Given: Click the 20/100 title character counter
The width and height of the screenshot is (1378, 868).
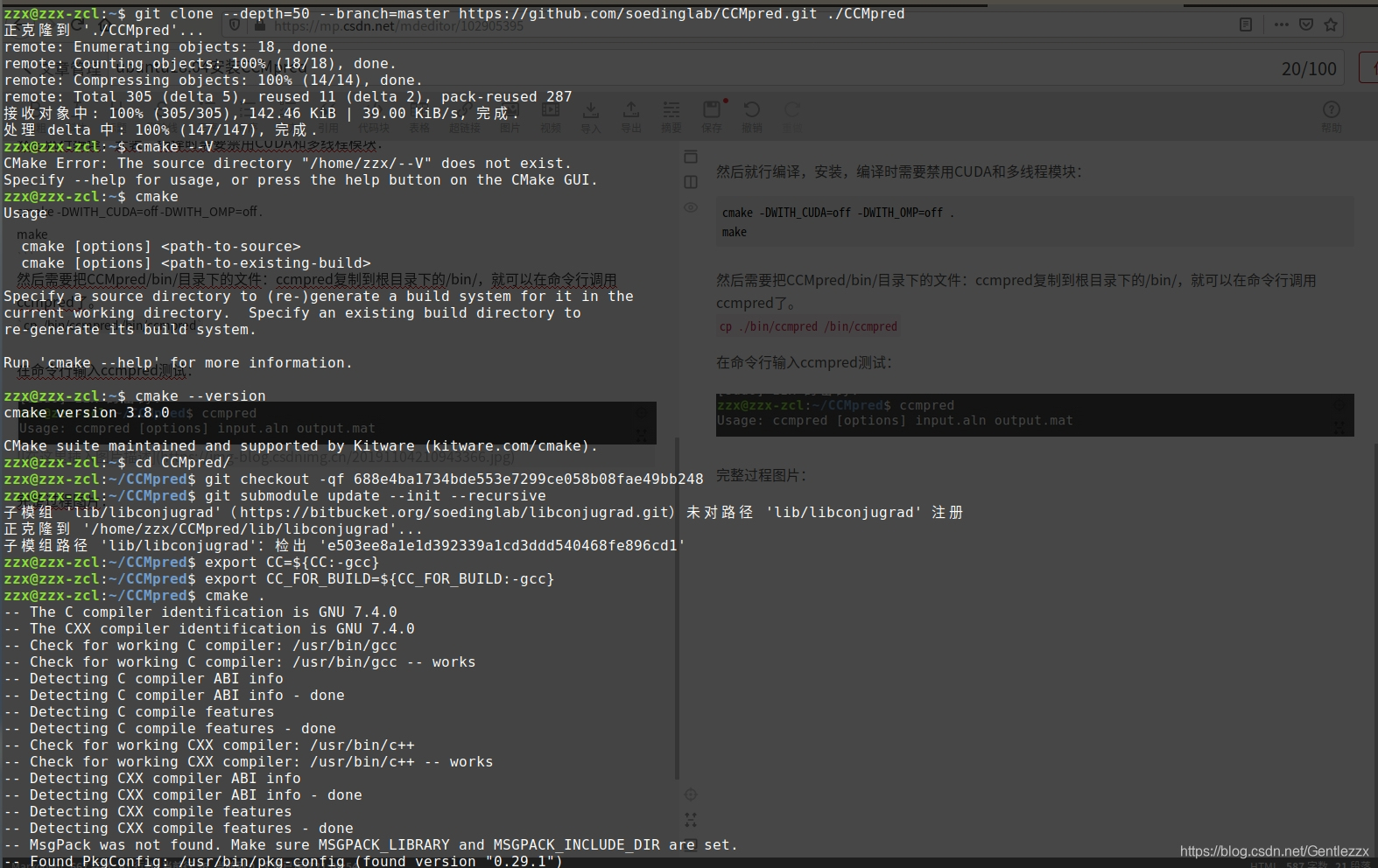Looking at the screenshot, I should (x=1309, y=69).
